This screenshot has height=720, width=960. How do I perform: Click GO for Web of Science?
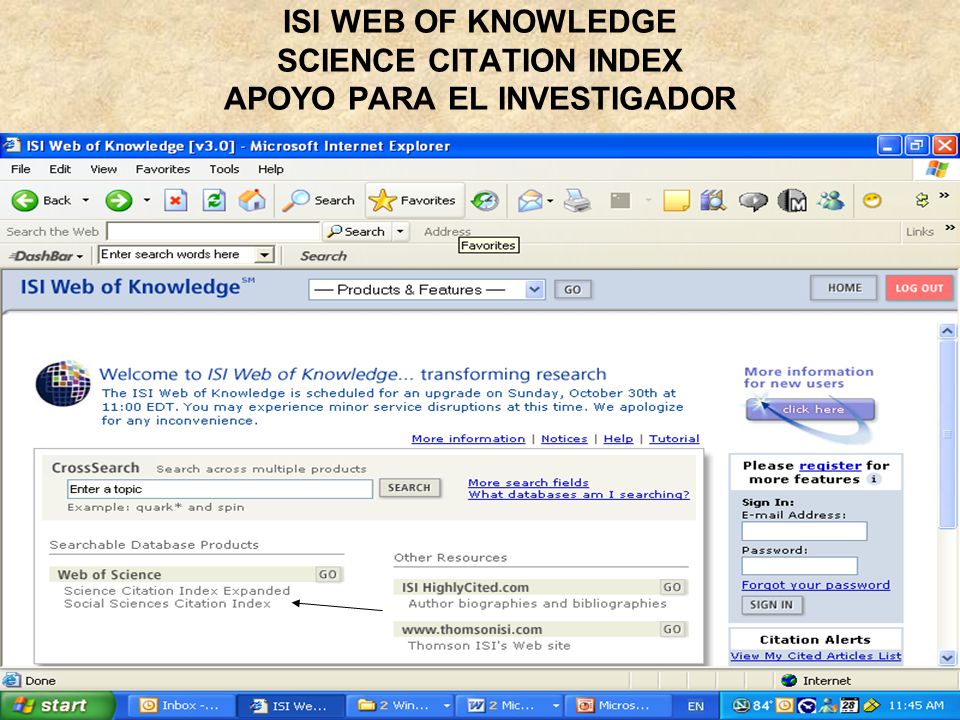328,574
